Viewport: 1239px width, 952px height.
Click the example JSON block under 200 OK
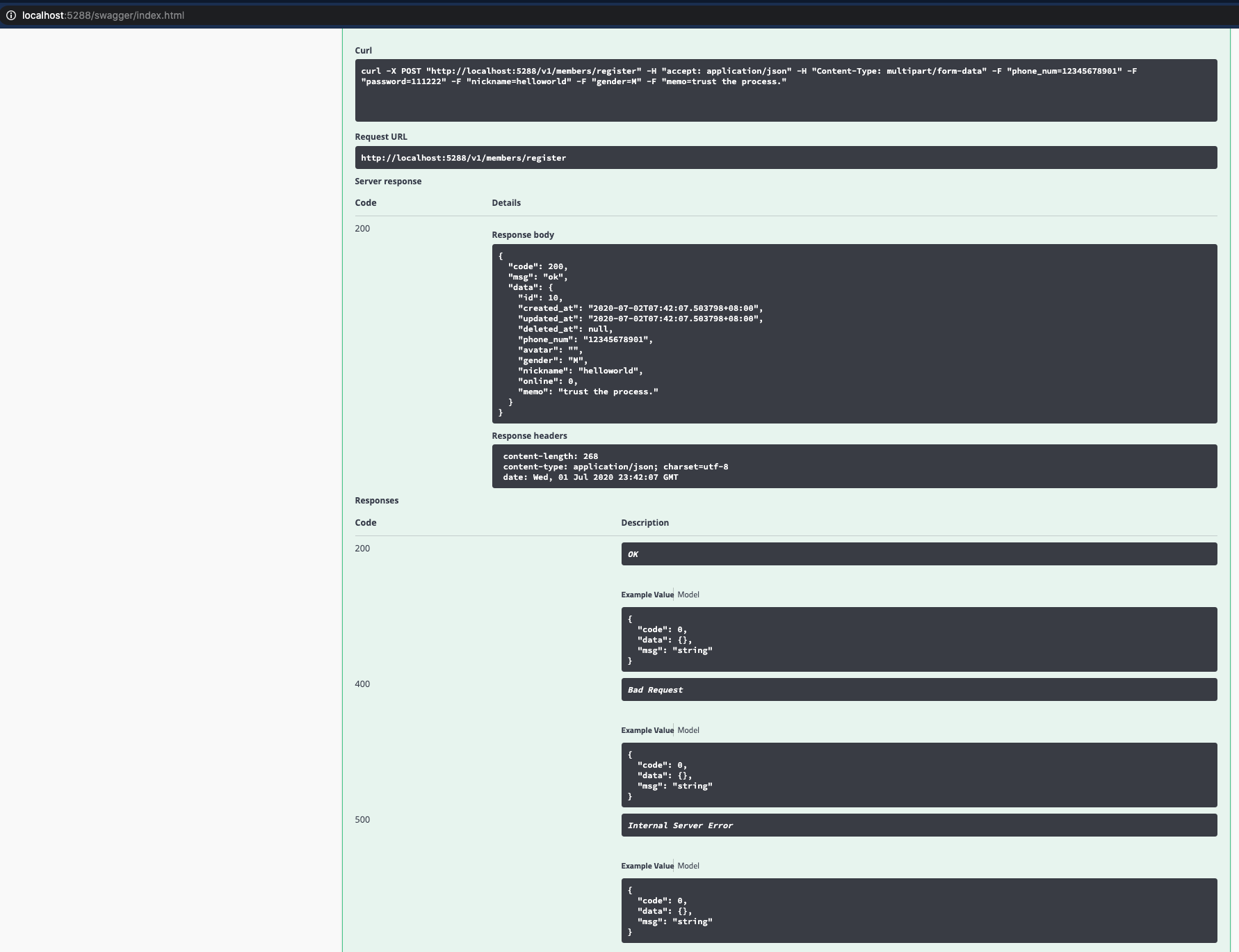click(919, 640)
